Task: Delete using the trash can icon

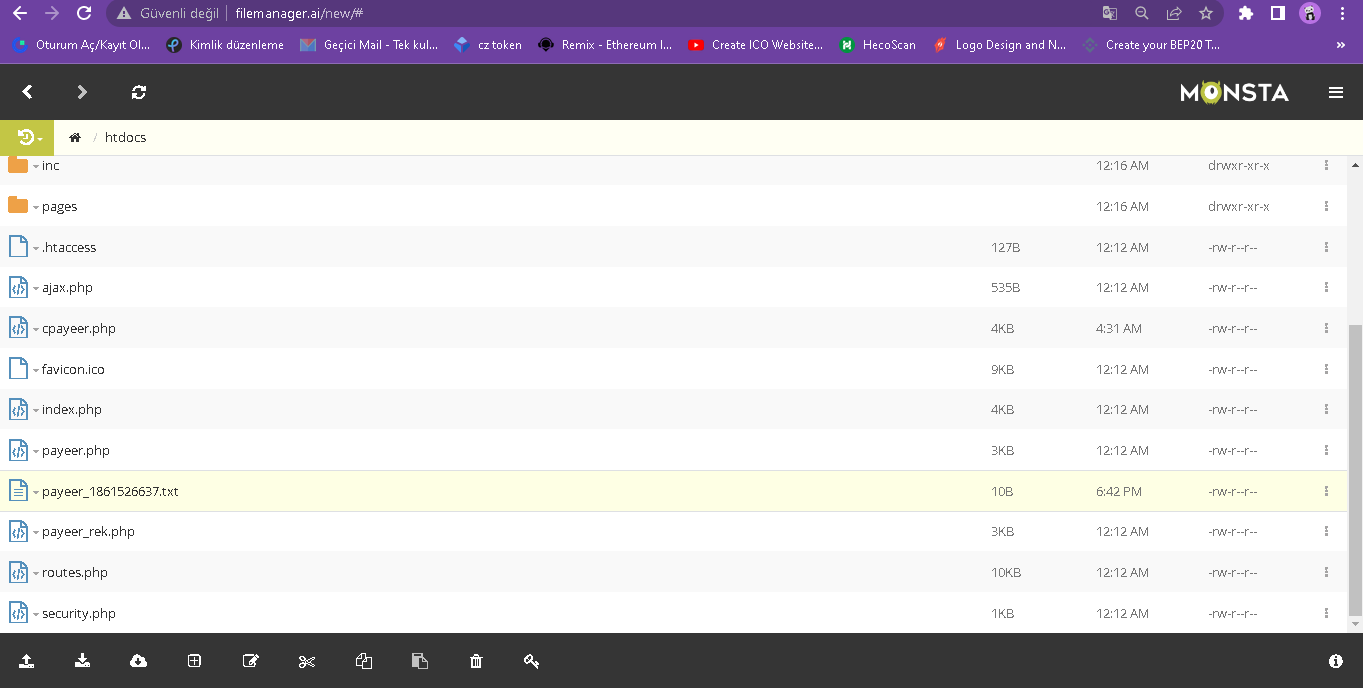Action: (476, 661)
